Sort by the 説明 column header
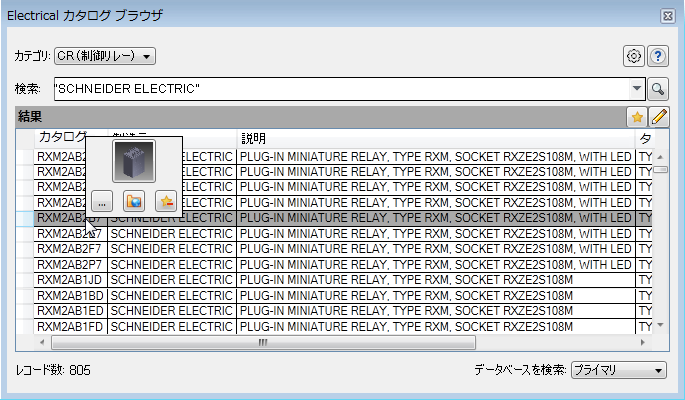The image size is (685, 400). click(x=436, y=138)
